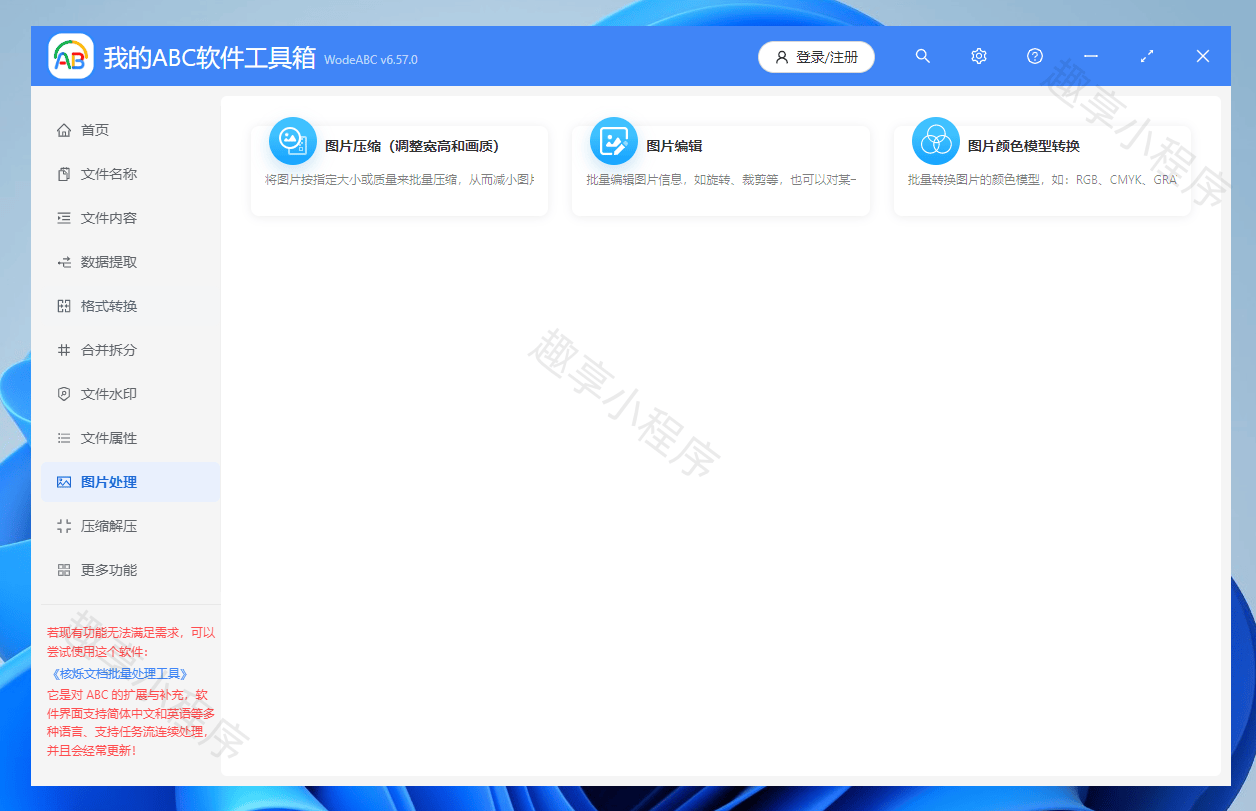
Task: Open 文件属性 menu item
Action: pyautogui.click(x=130, y=438)
